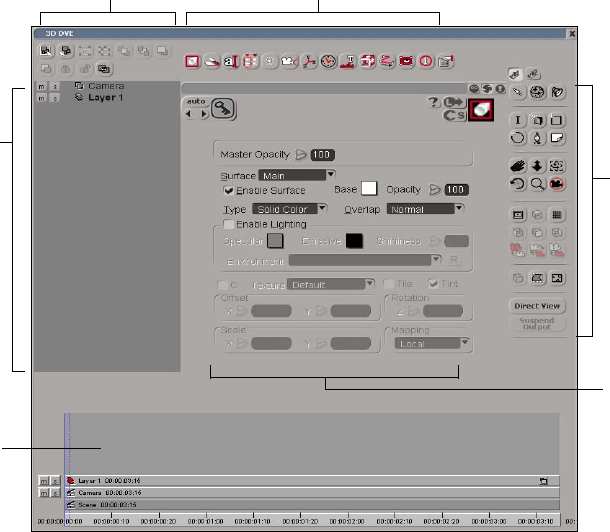Click the safe frame rectangle icon

(x=518, y=215)
